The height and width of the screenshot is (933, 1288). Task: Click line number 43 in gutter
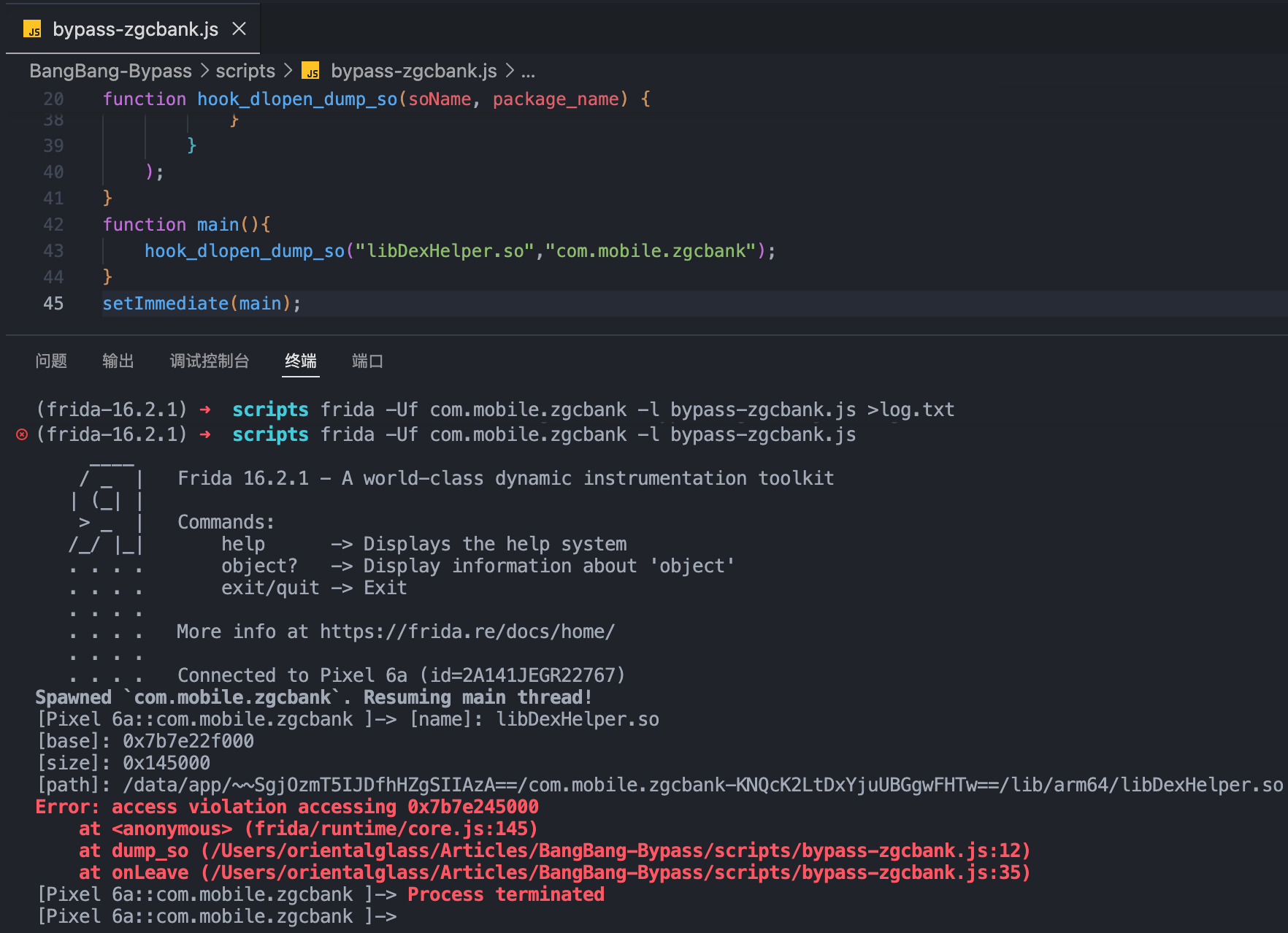[53, 250]
